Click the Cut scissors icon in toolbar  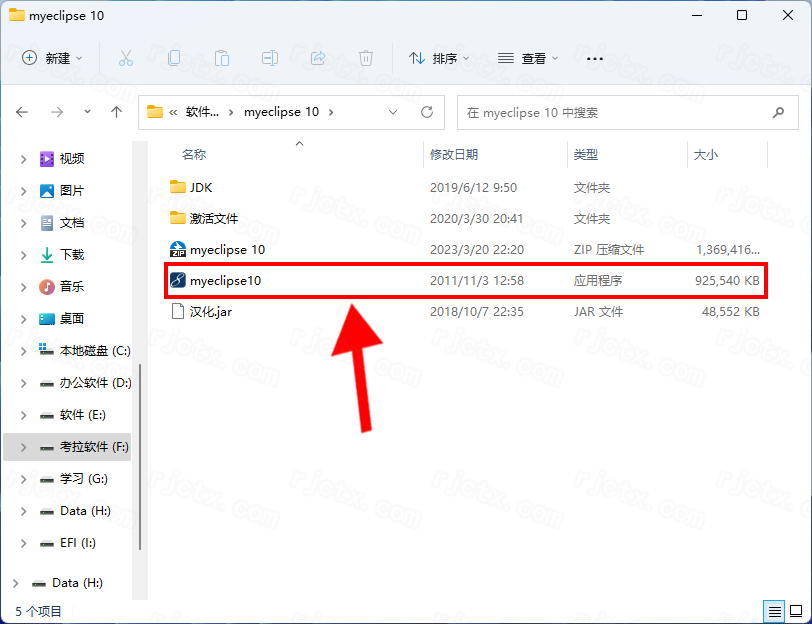tap(126, 58)
